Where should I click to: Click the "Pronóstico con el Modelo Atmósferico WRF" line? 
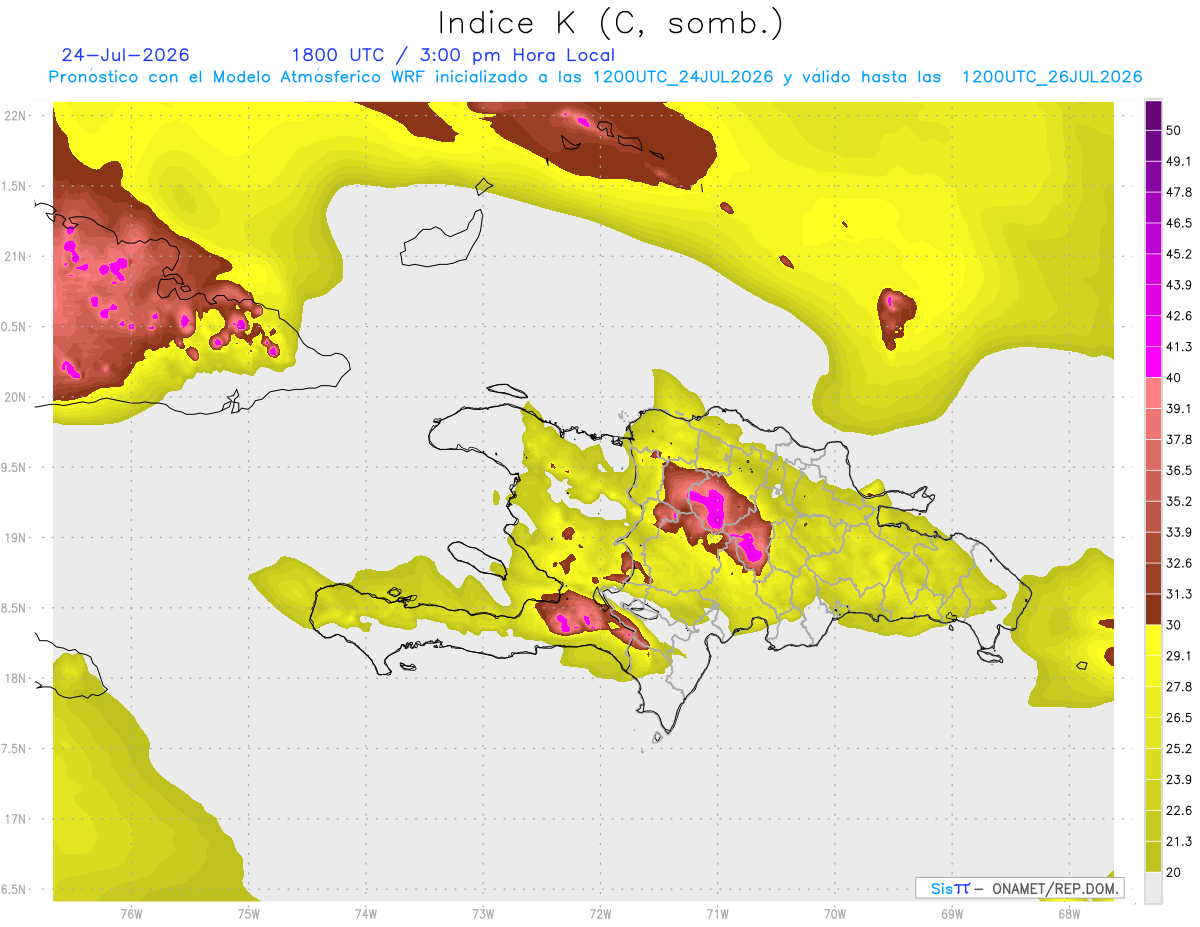(x=595, y=77)
